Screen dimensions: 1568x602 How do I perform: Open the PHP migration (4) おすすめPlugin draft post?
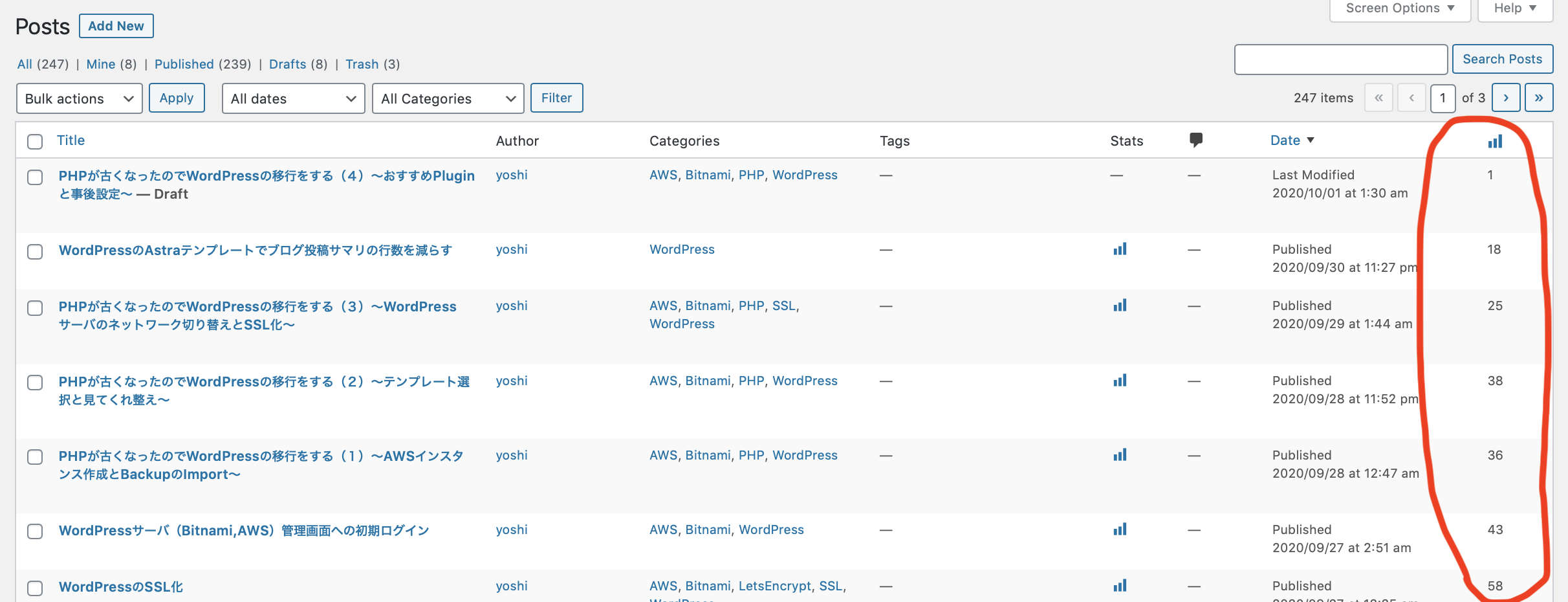click(x=267, y=184)
